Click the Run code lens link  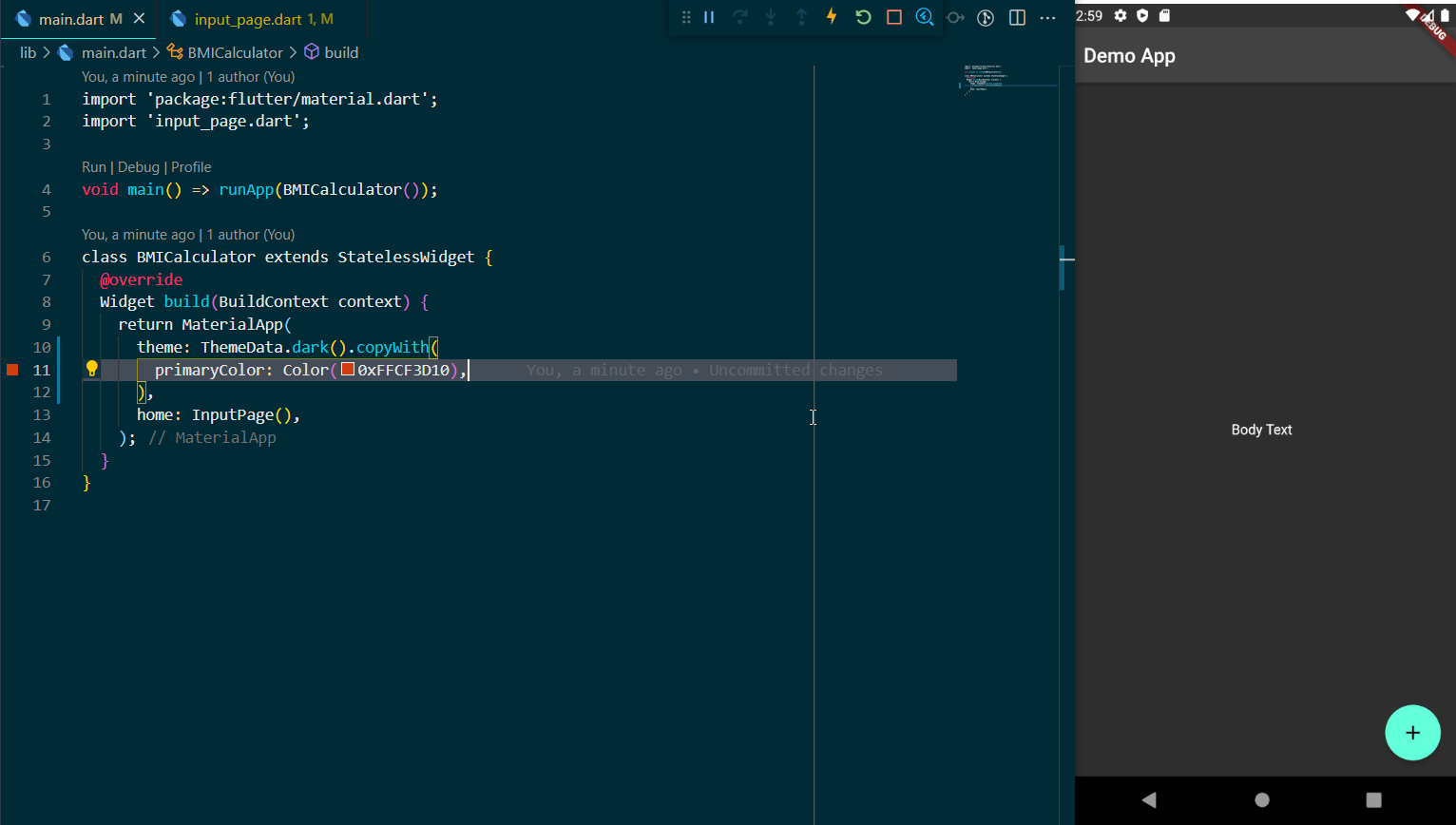point(94,167)
